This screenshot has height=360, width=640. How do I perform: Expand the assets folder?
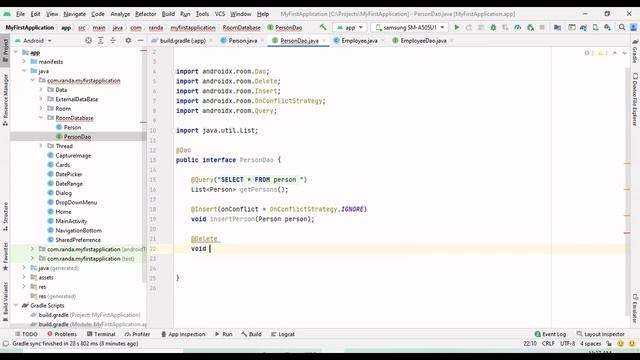[24, 277]
